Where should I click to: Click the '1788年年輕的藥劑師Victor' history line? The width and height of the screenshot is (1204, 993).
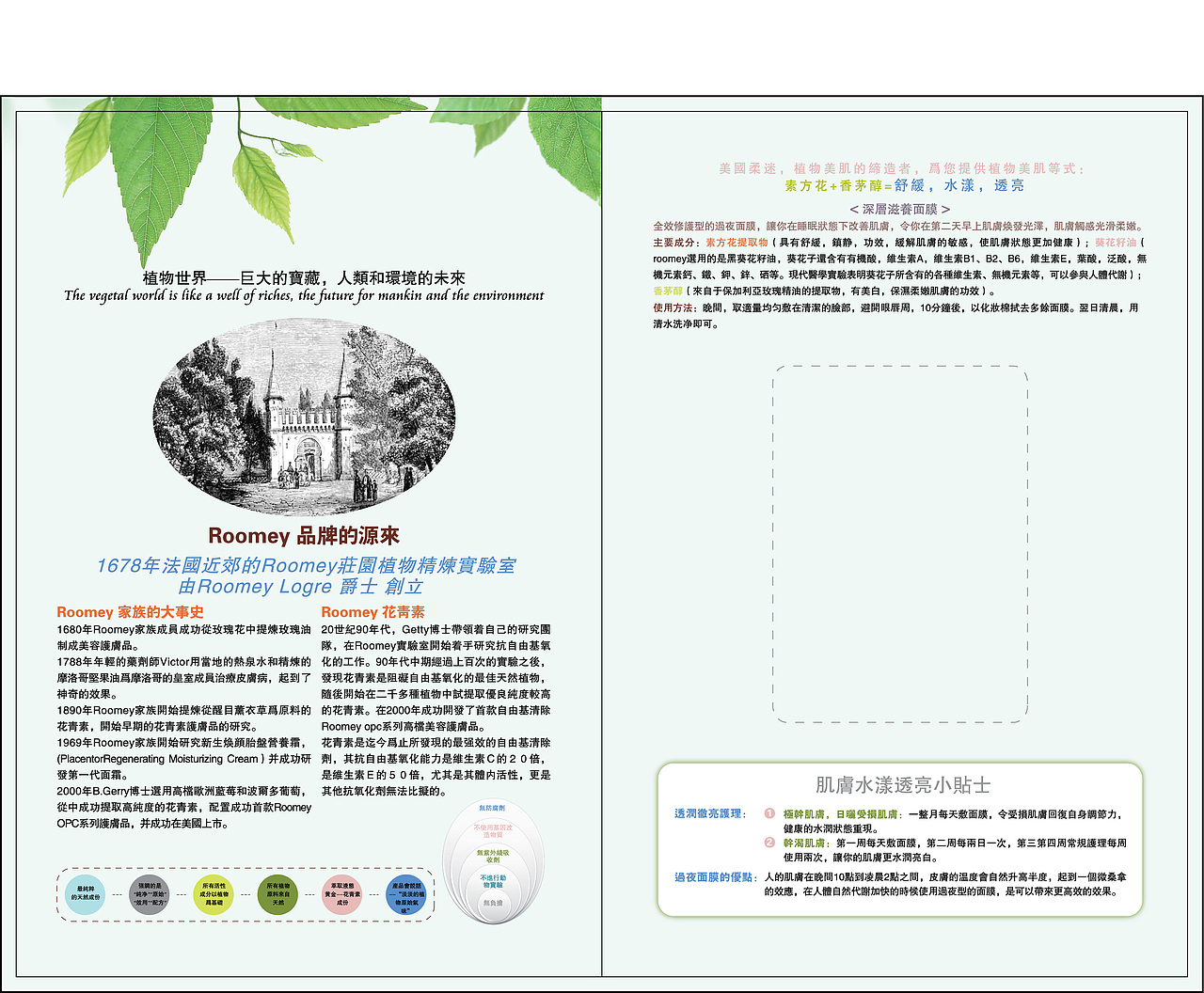[183, 662]
